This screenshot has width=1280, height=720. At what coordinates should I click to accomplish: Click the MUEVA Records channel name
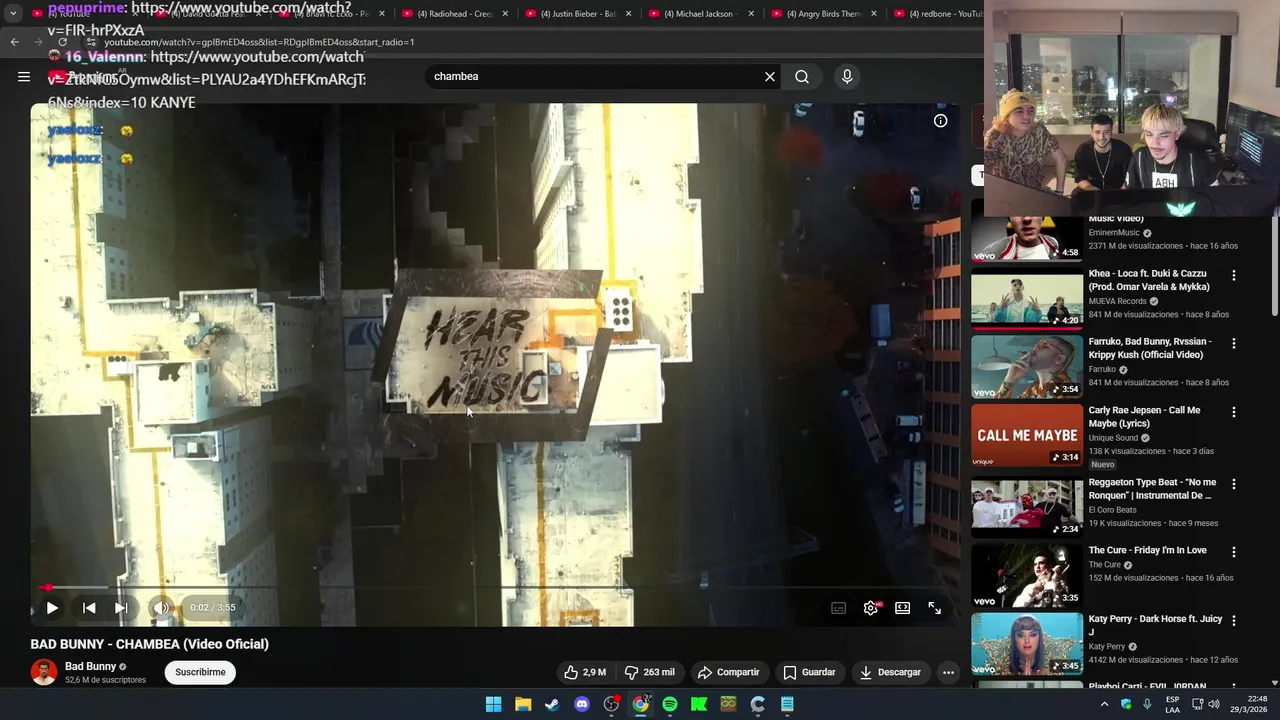point(1117,301)
